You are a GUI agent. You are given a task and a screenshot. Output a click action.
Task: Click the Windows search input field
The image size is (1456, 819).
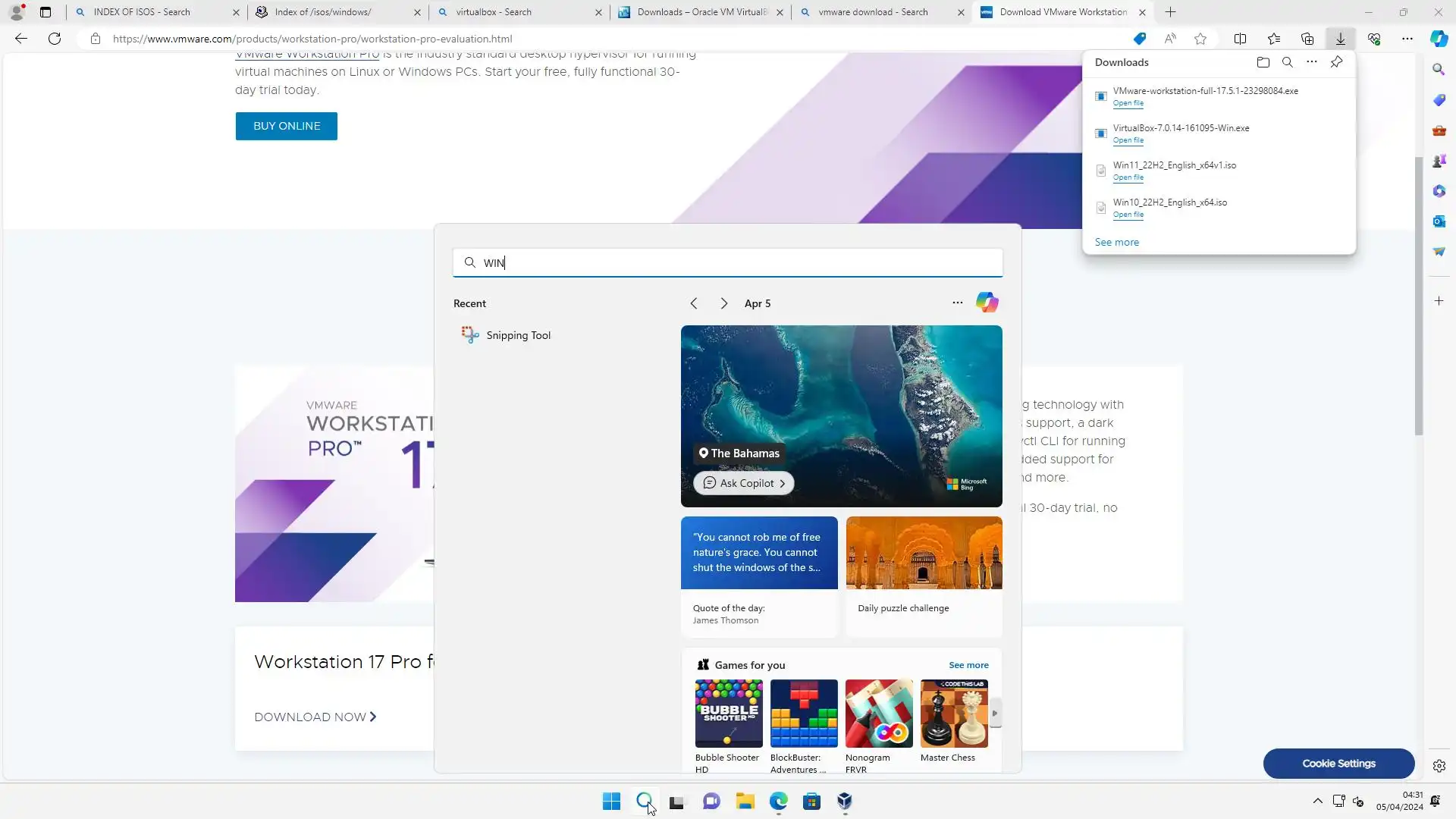[x=728, y=262]
